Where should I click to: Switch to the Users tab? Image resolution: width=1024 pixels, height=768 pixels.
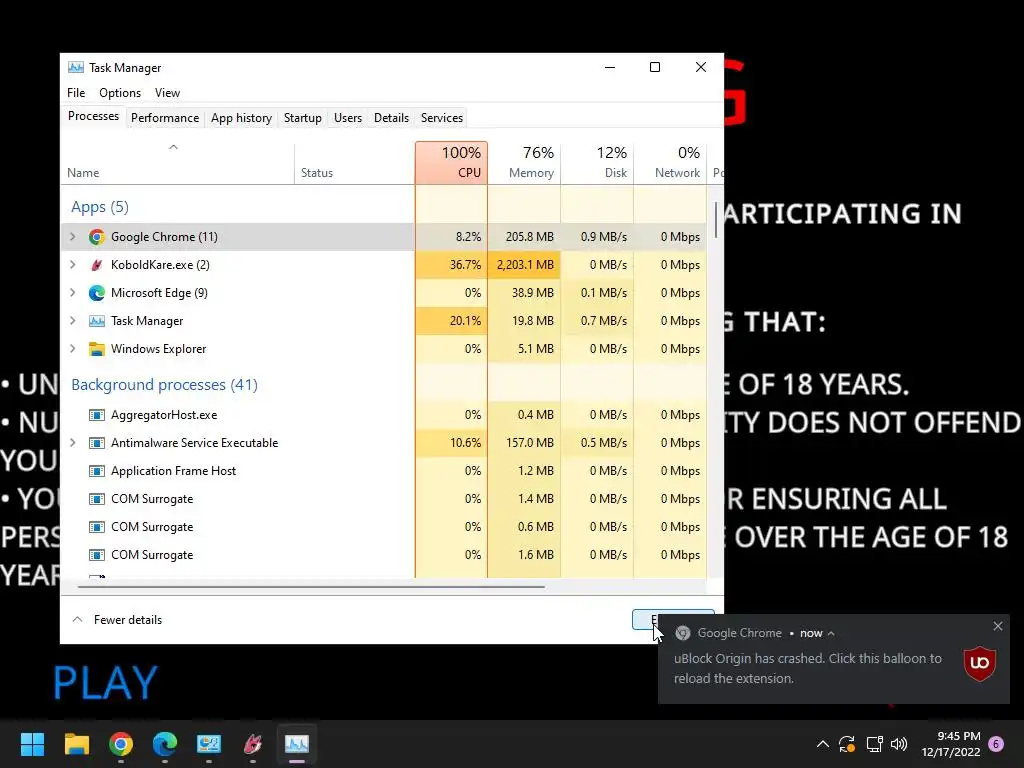[347, 118]
